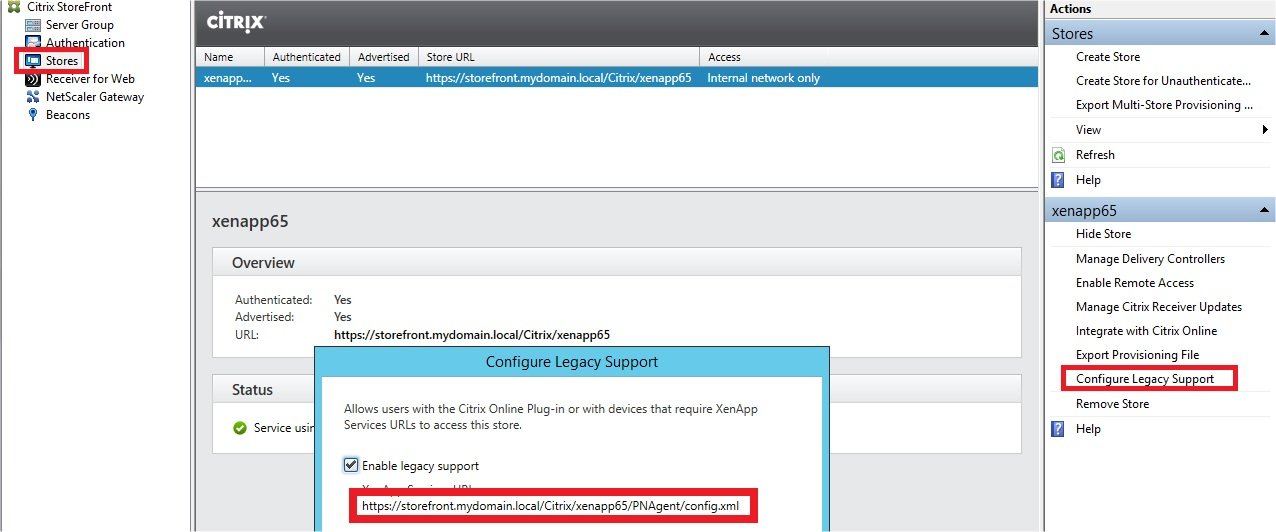This screenshot has width=1276, height=532.
Task: Click the green Refresh icon in Actions
Action: pyautogui.click(x=1059, y=155)
